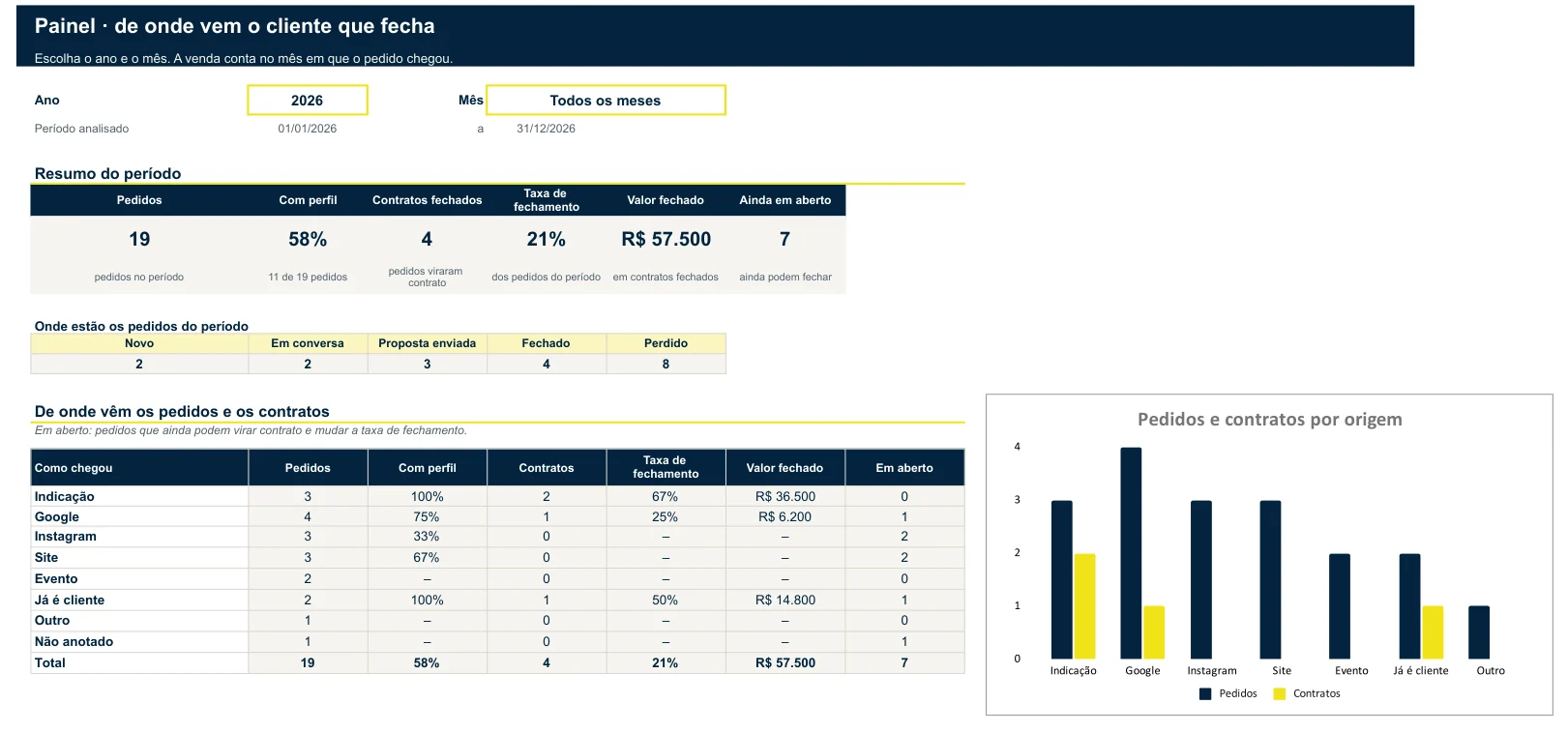Click the Proposta enviada status header

pyautogui.click(x=427, y=343)
